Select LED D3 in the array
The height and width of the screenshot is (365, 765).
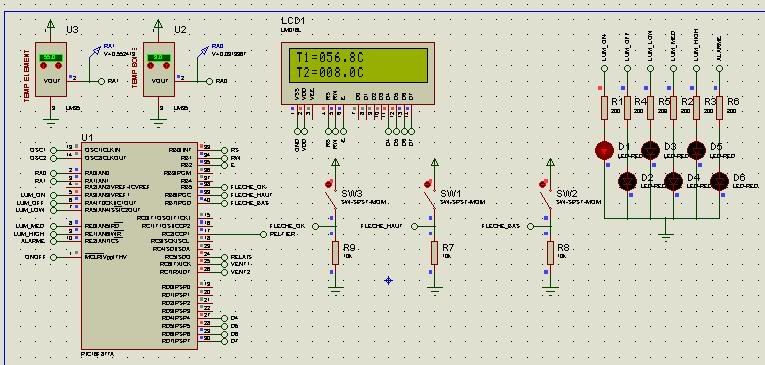(650, 150)
